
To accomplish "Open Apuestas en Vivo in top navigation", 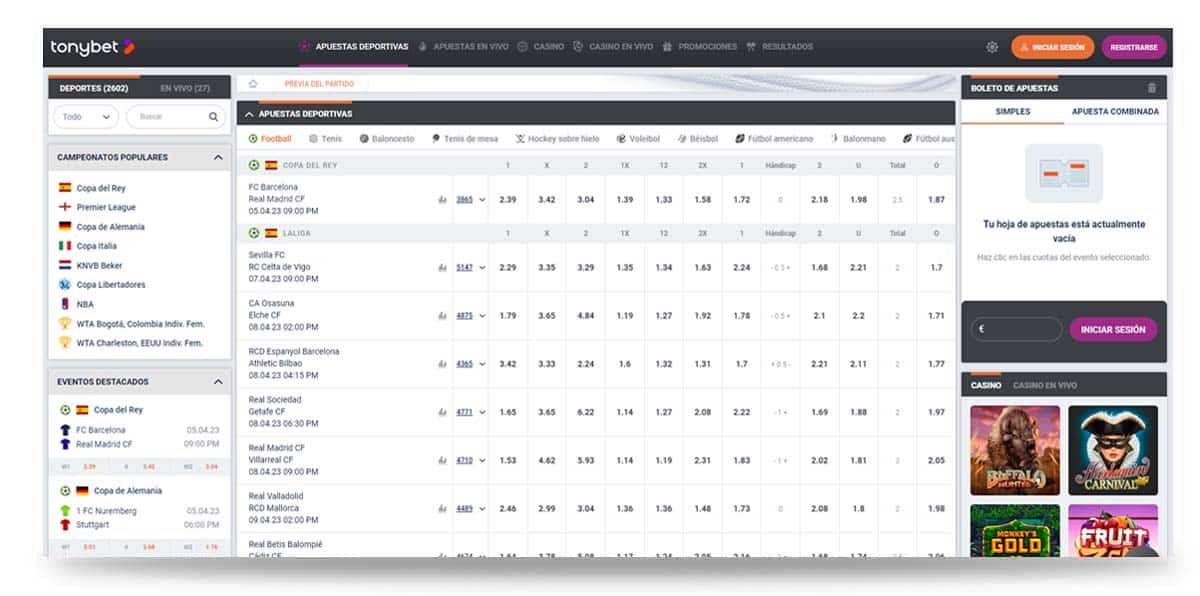I will pos(463,47).
